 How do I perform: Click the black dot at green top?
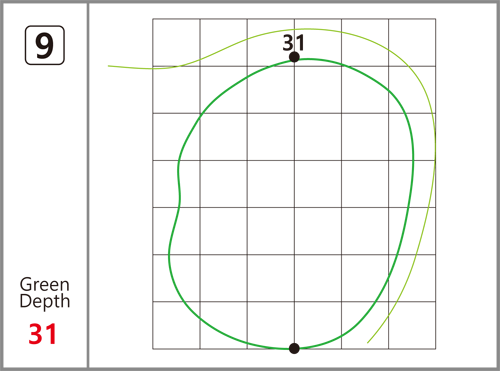click(x=294, y=57)
